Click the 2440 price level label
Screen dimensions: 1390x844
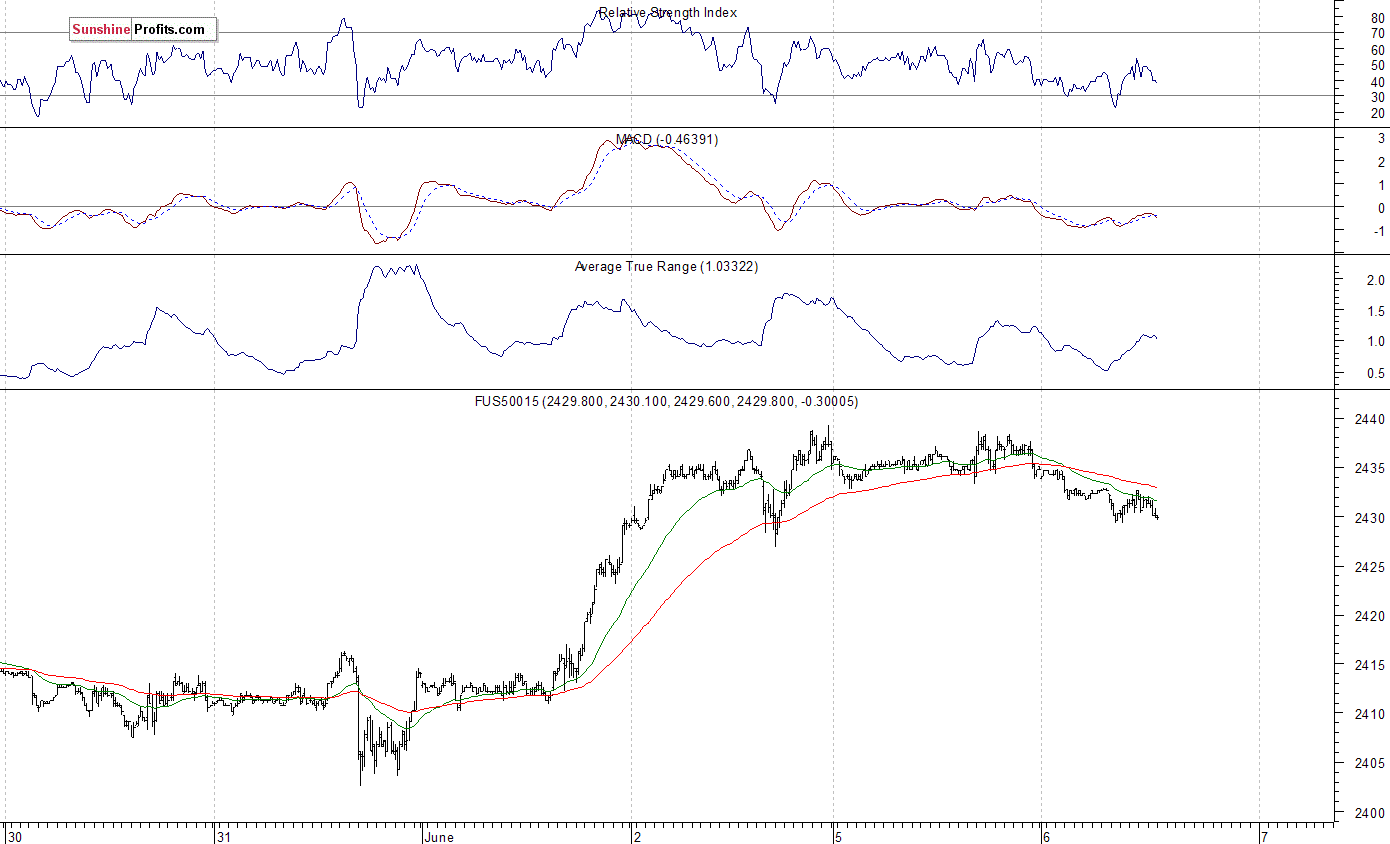tap(1370, 420)
